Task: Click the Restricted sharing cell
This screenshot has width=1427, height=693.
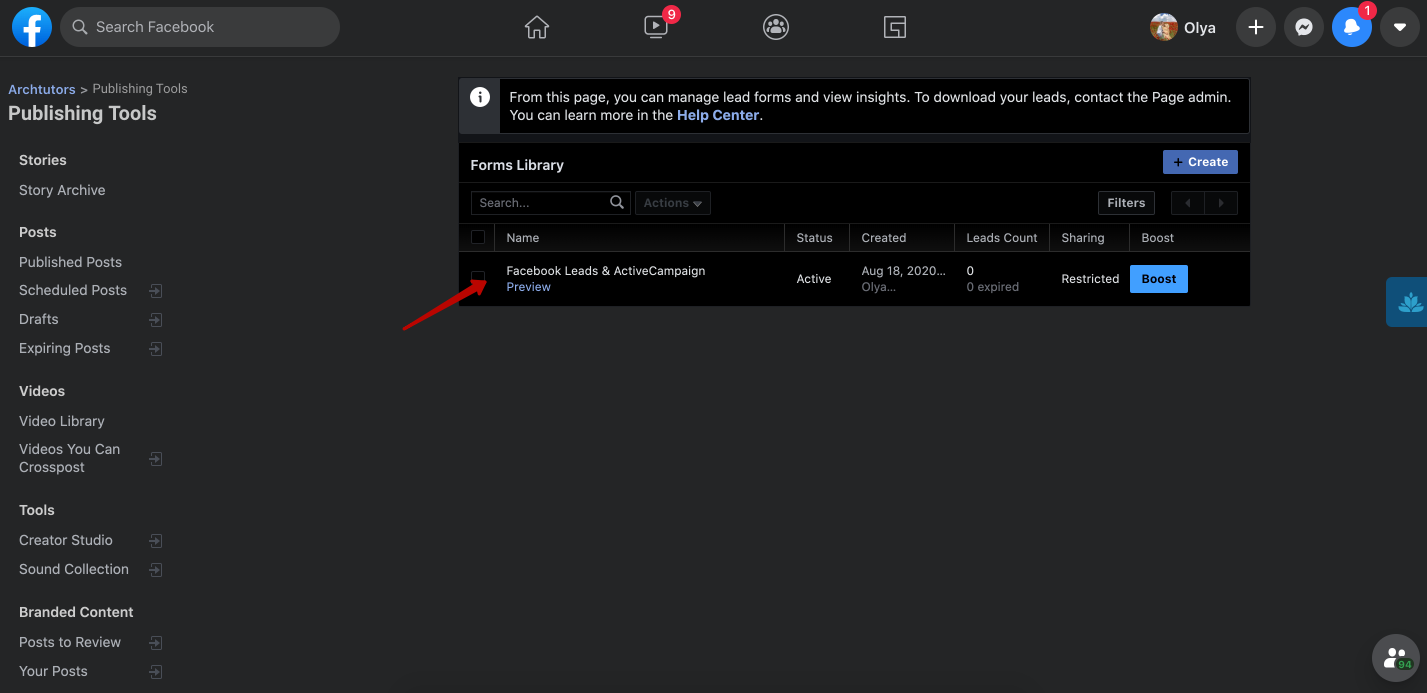Action: (1090, 279)
